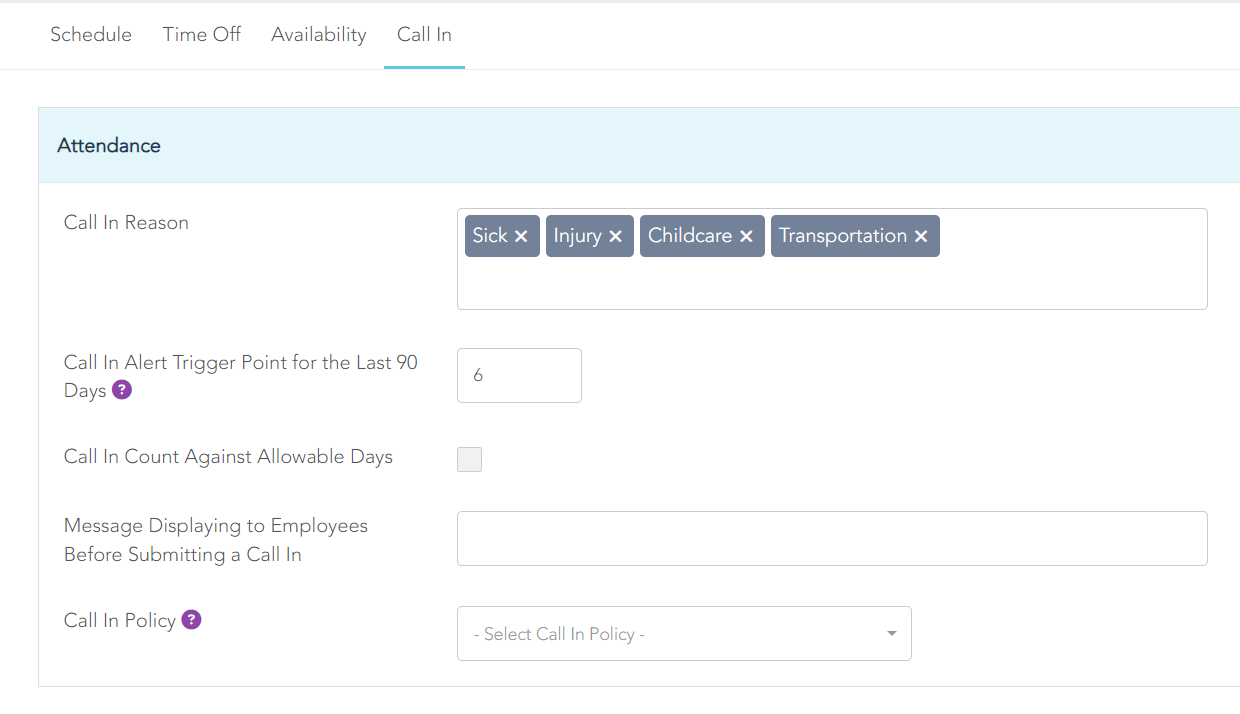Viewport: 1240px width, 714px height.
Task: Enable Call In Count Against Allowable Days checkbox
Action: click(x=469, y=459)
